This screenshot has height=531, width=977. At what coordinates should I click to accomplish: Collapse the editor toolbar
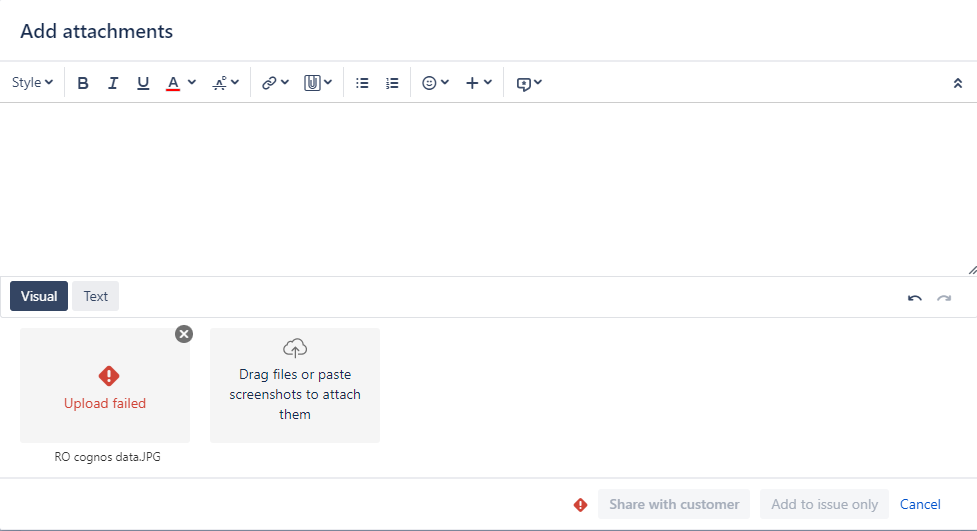[x=958, y=83]
